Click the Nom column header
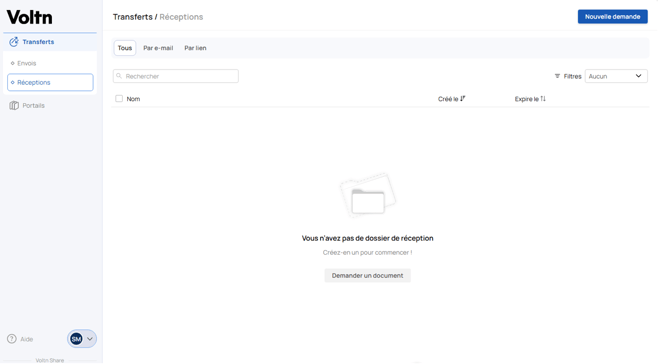670x364 pixels. (x=133, y=99)
